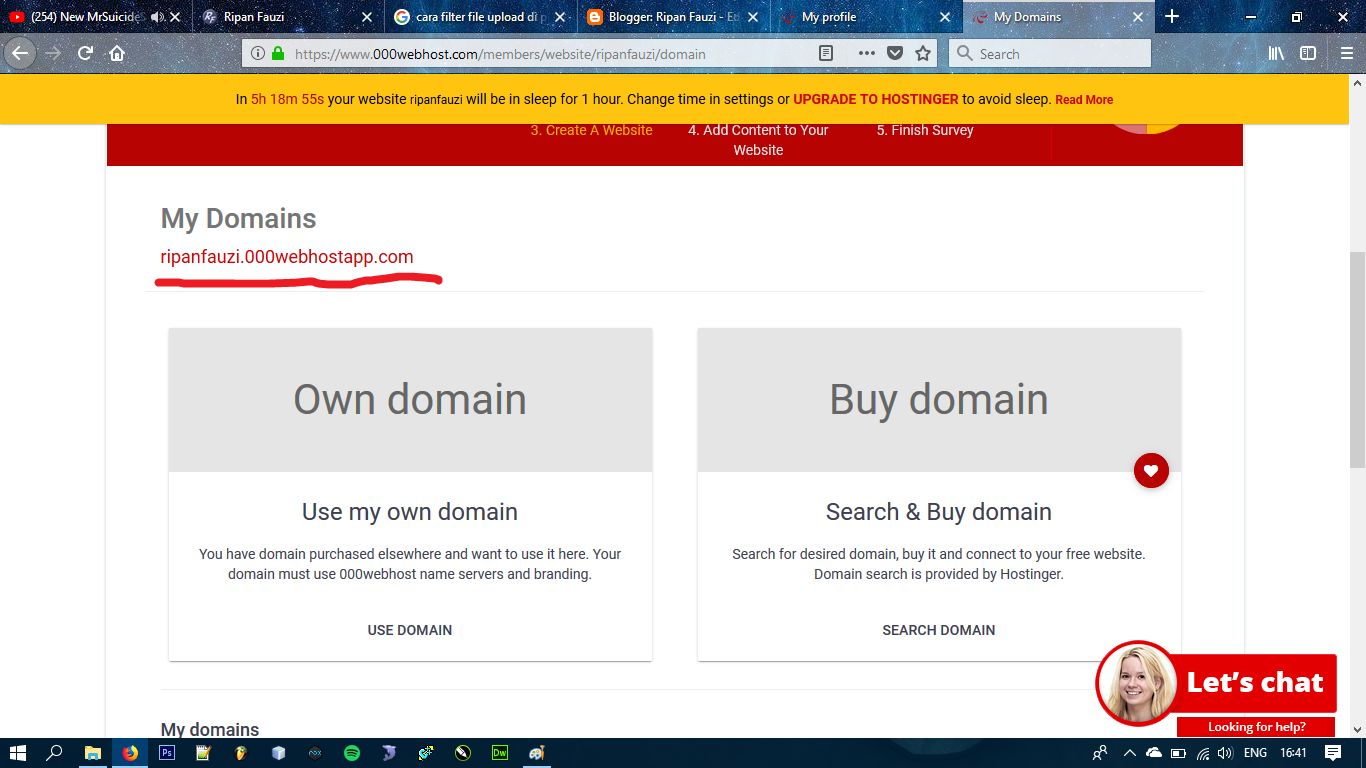This screenshot has width=1366, height=768.
Task: Select the SEARCH DOMAIN option
Action: (938, 630)
